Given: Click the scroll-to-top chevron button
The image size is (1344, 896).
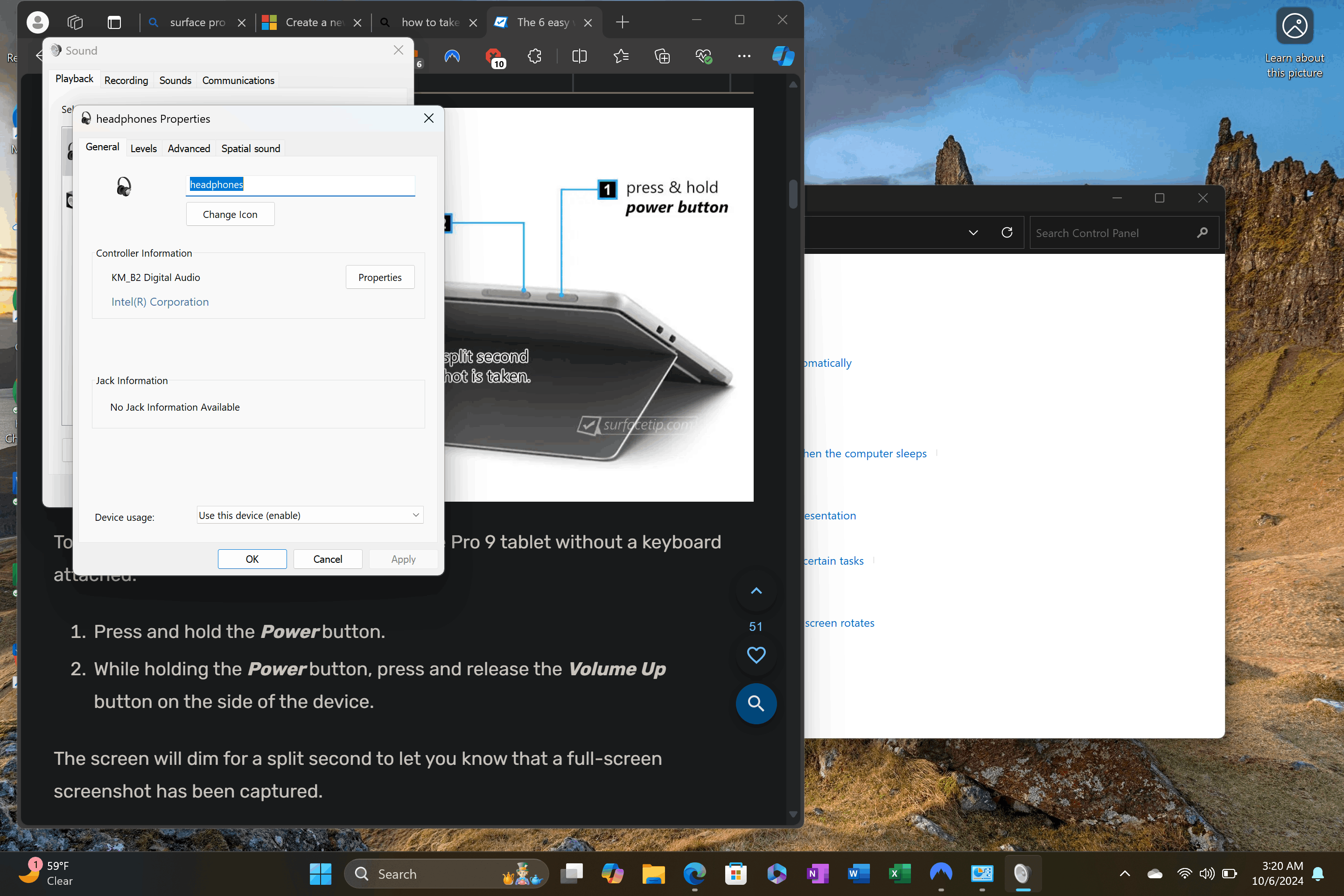Looking at the screenshot, I should click(756, 591).
